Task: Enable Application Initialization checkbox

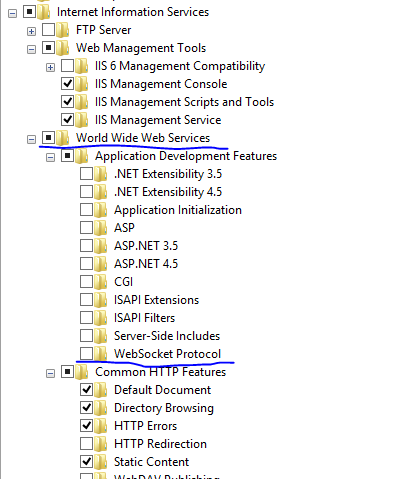Action: coord(86,210)
